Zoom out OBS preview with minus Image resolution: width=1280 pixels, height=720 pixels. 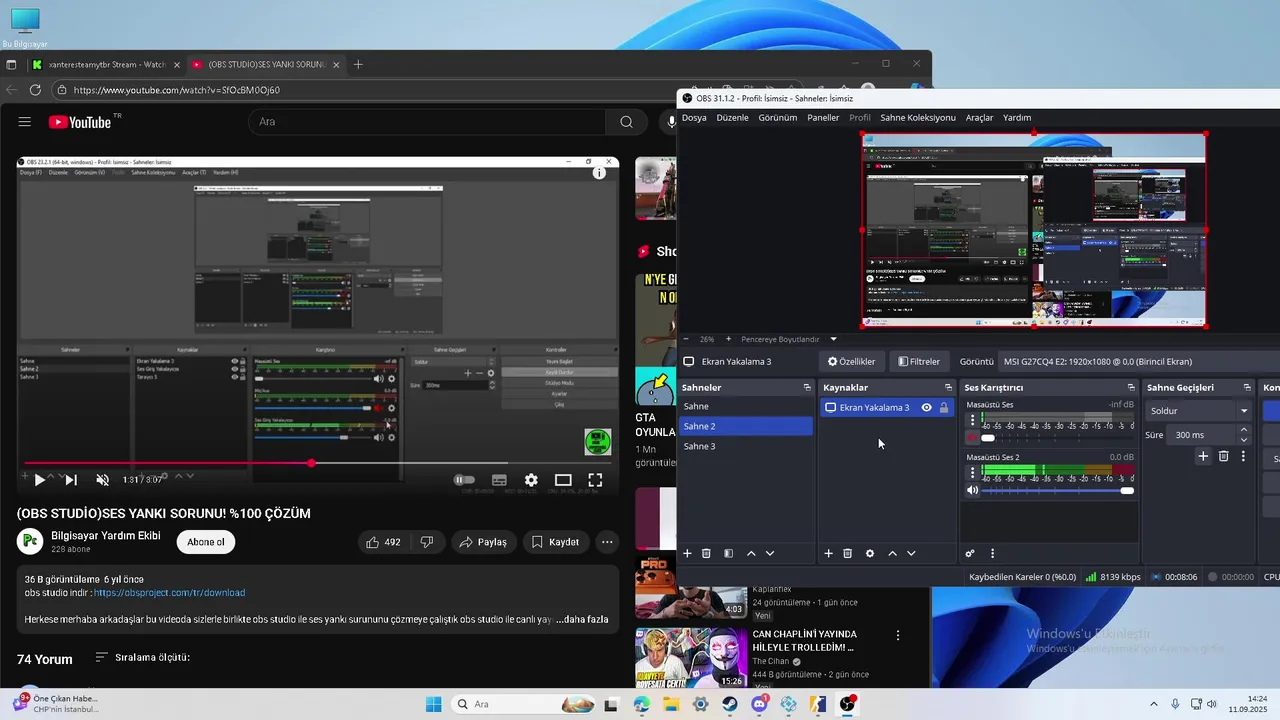(685, 339)
